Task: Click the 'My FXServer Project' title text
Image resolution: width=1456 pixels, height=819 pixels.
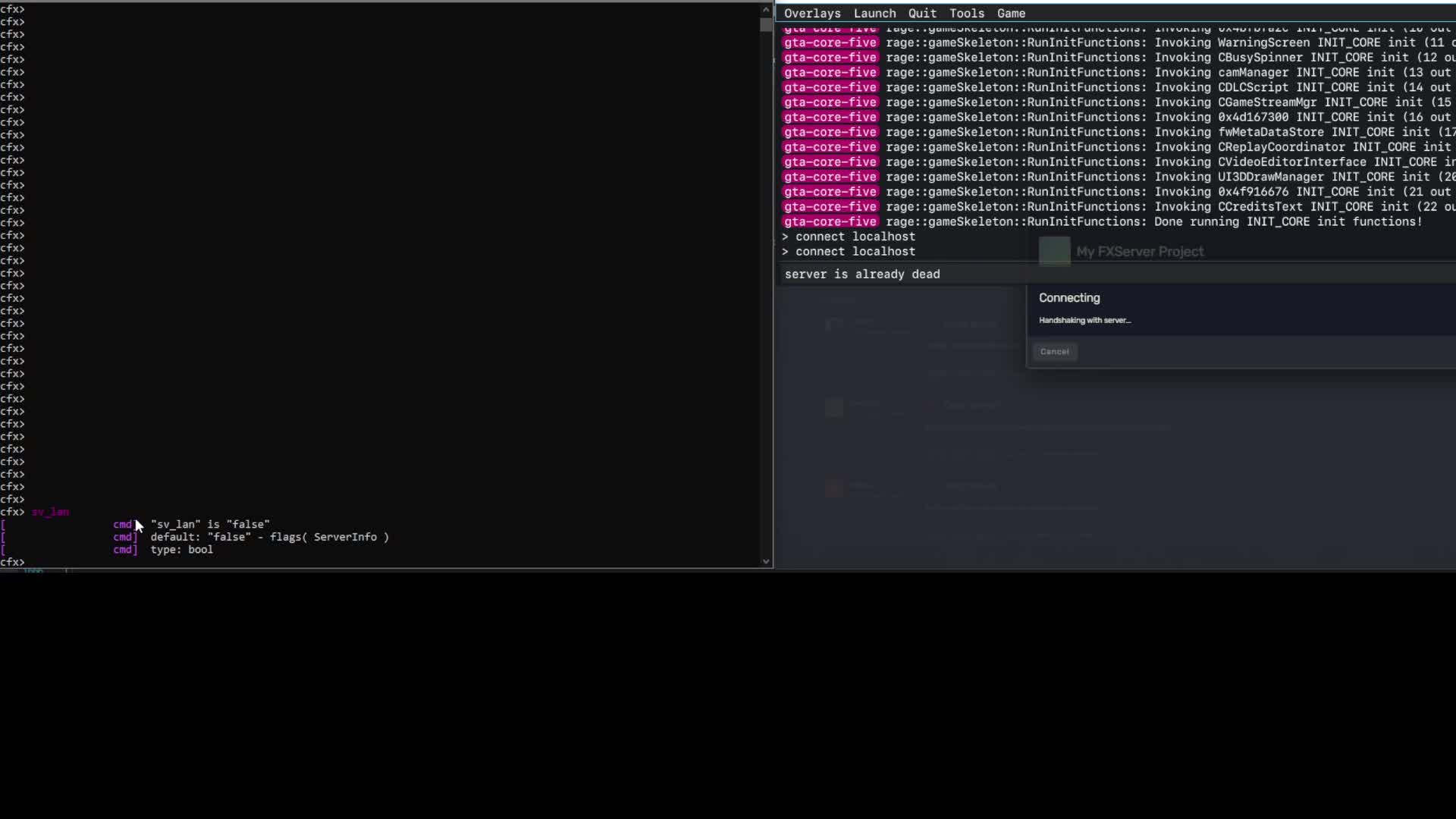Action: (x=1139, y=252)
